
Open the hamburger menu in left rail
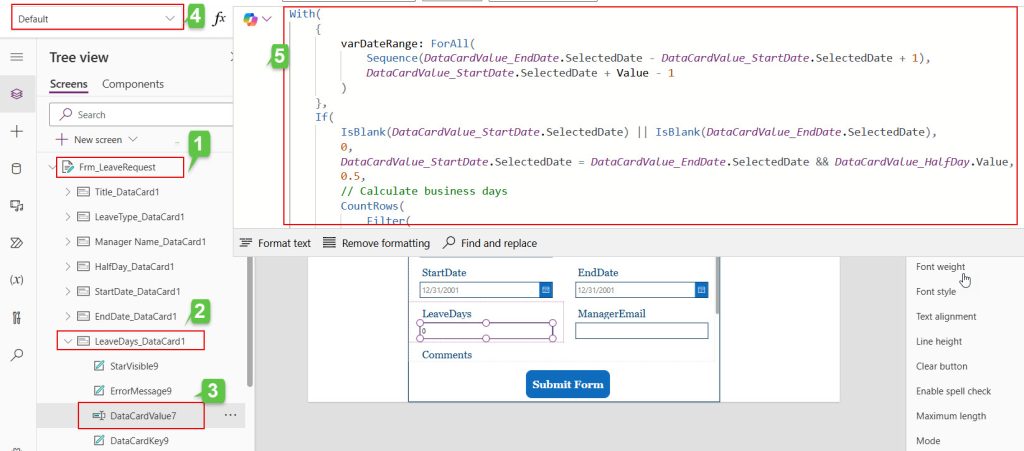pos(17,57)
